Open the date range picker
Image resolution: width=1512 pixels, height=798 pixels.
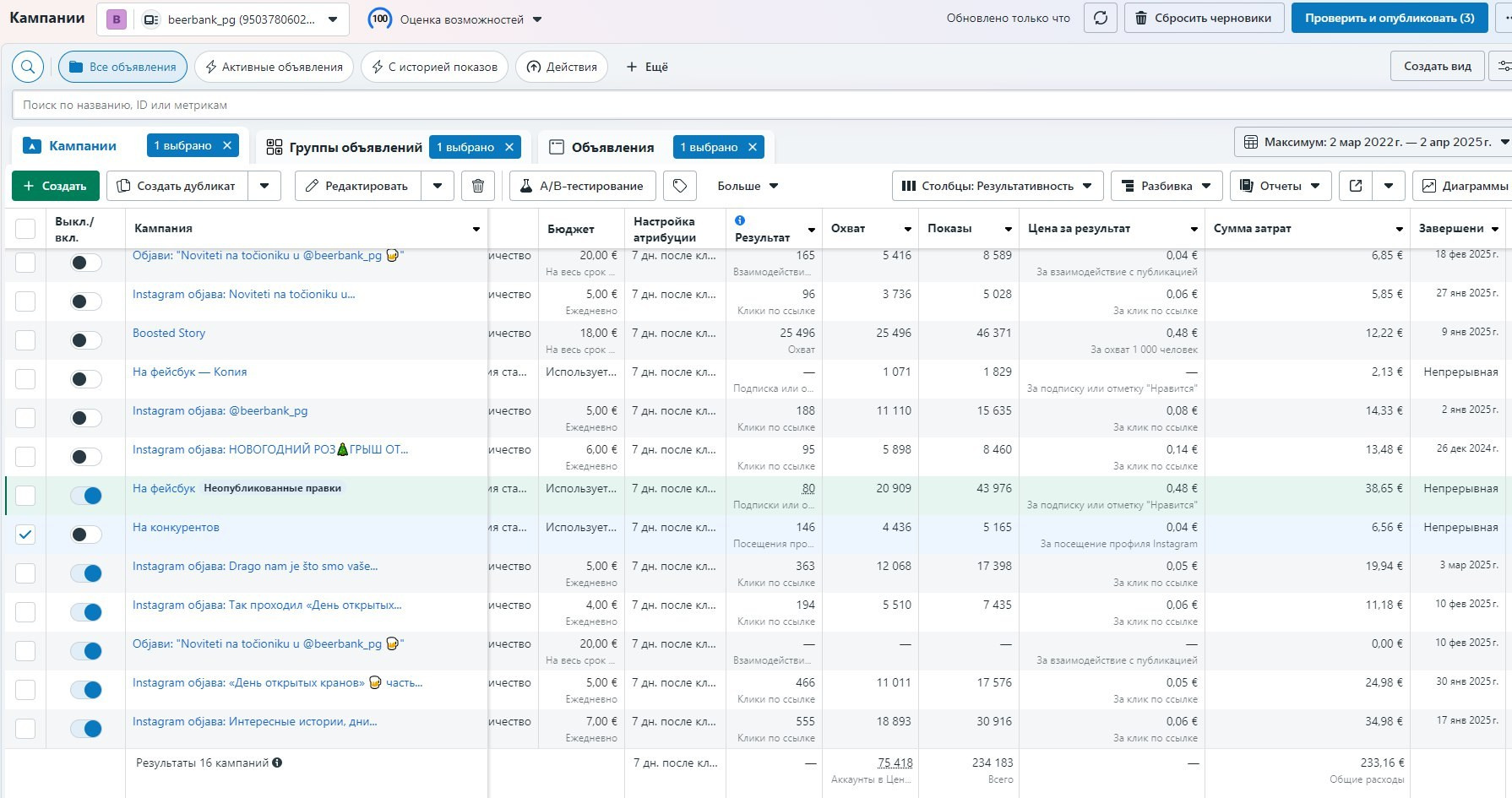[x=1373, y=142]
